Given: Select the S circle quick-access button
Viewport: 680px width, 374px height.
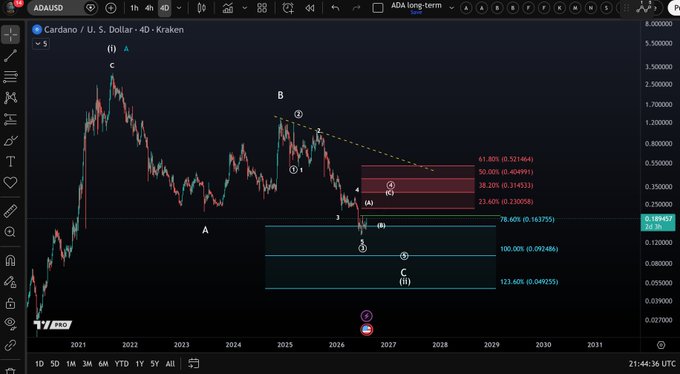Looking at the screenshot, I should (607, 8).
